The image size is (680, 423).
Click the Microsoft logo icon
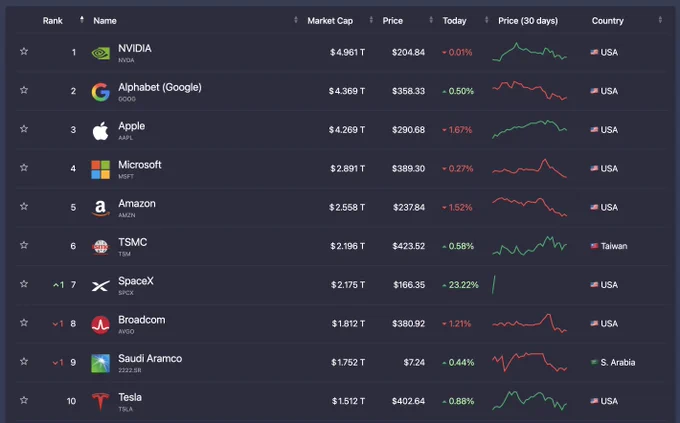[101, 170]
